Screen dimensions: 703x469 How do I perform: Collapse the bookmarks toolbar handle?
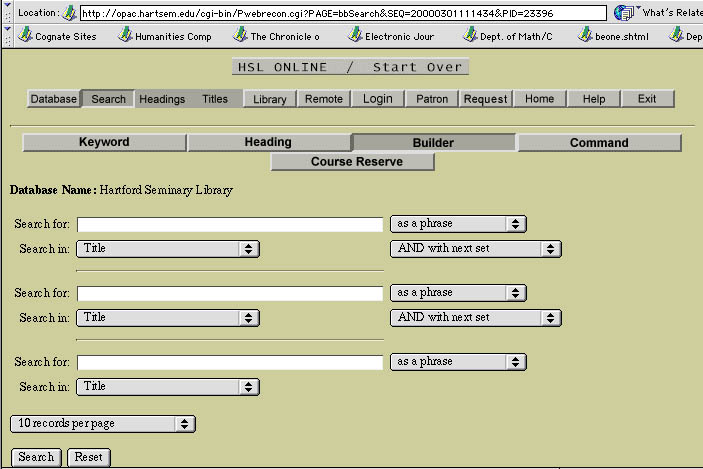[x=7, y=36]
